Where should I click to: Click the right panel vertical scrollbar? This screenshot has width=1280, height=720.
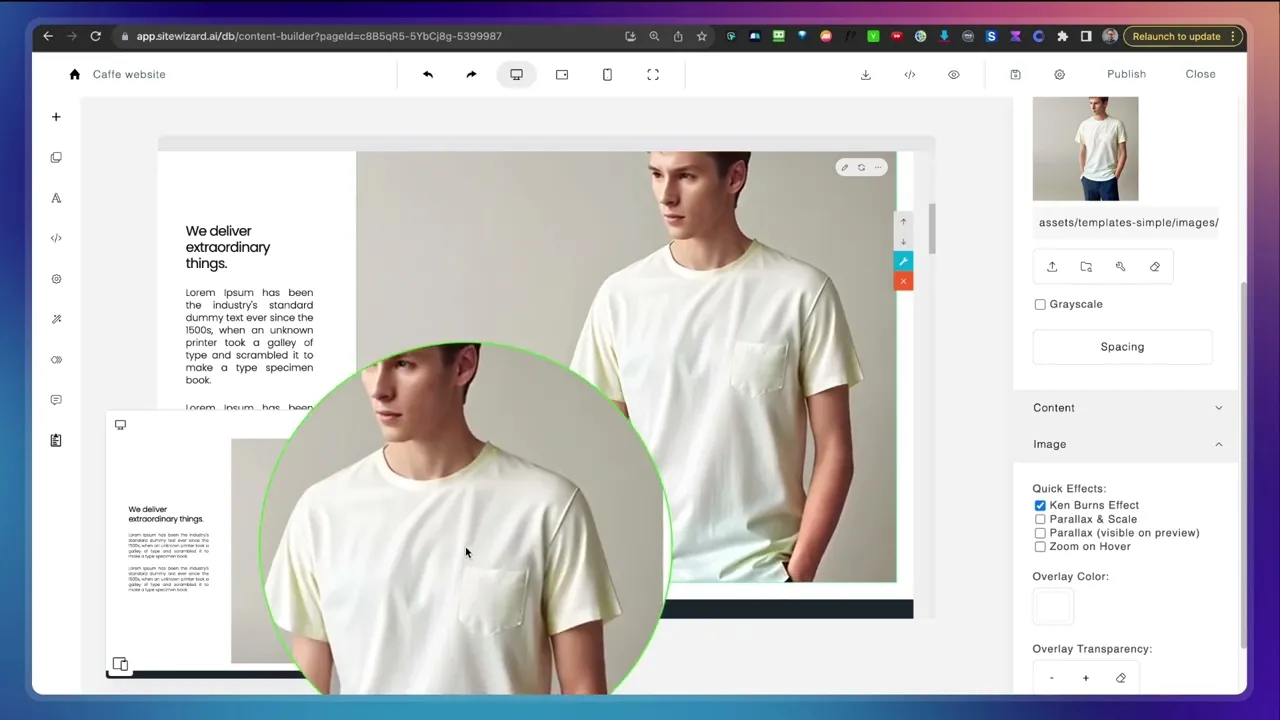click(x=1243, y=465)
